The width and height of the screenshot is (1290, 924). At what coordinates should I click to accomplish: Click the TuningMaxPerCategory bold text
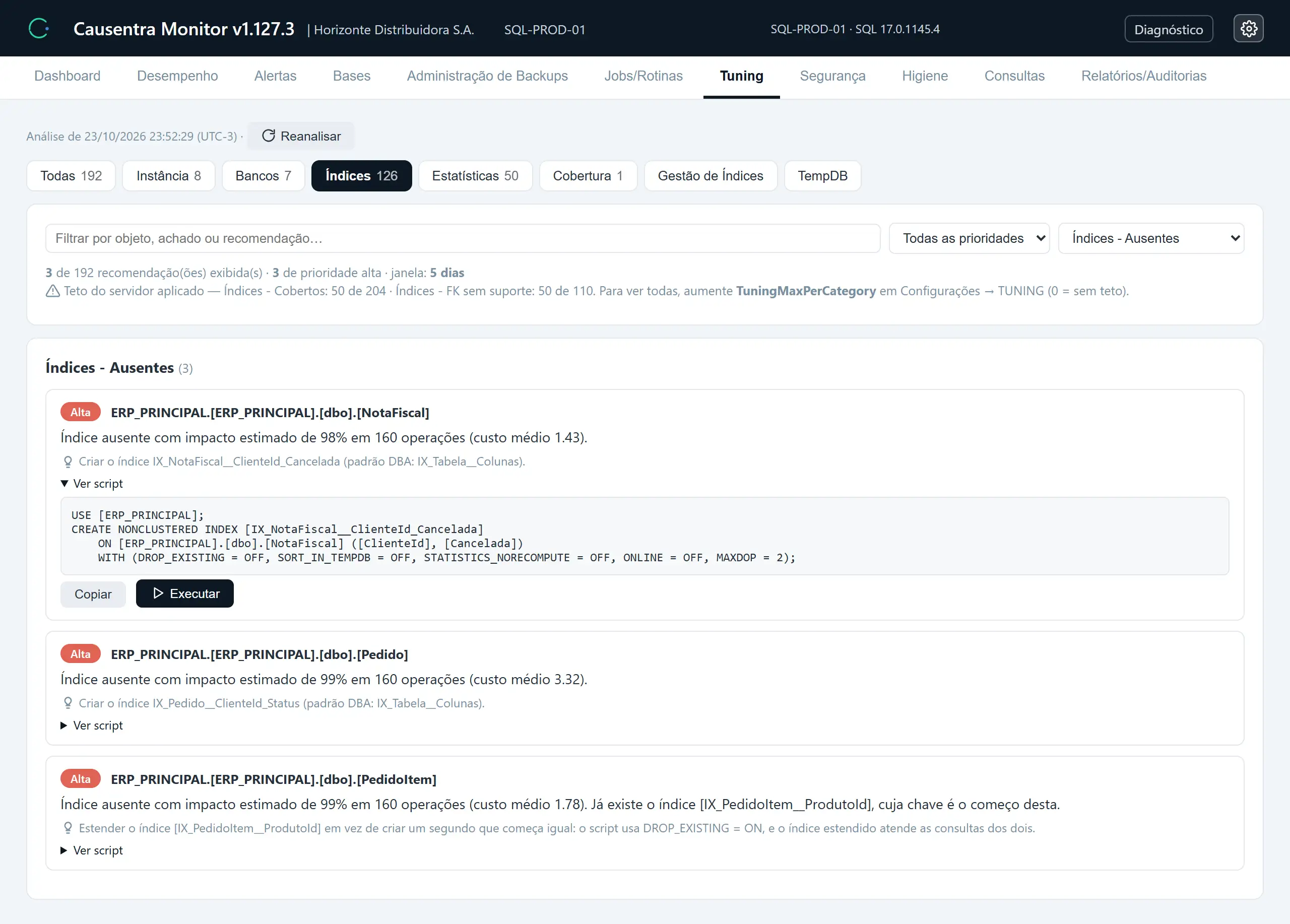pyautogui.click(x=806, y=291)
